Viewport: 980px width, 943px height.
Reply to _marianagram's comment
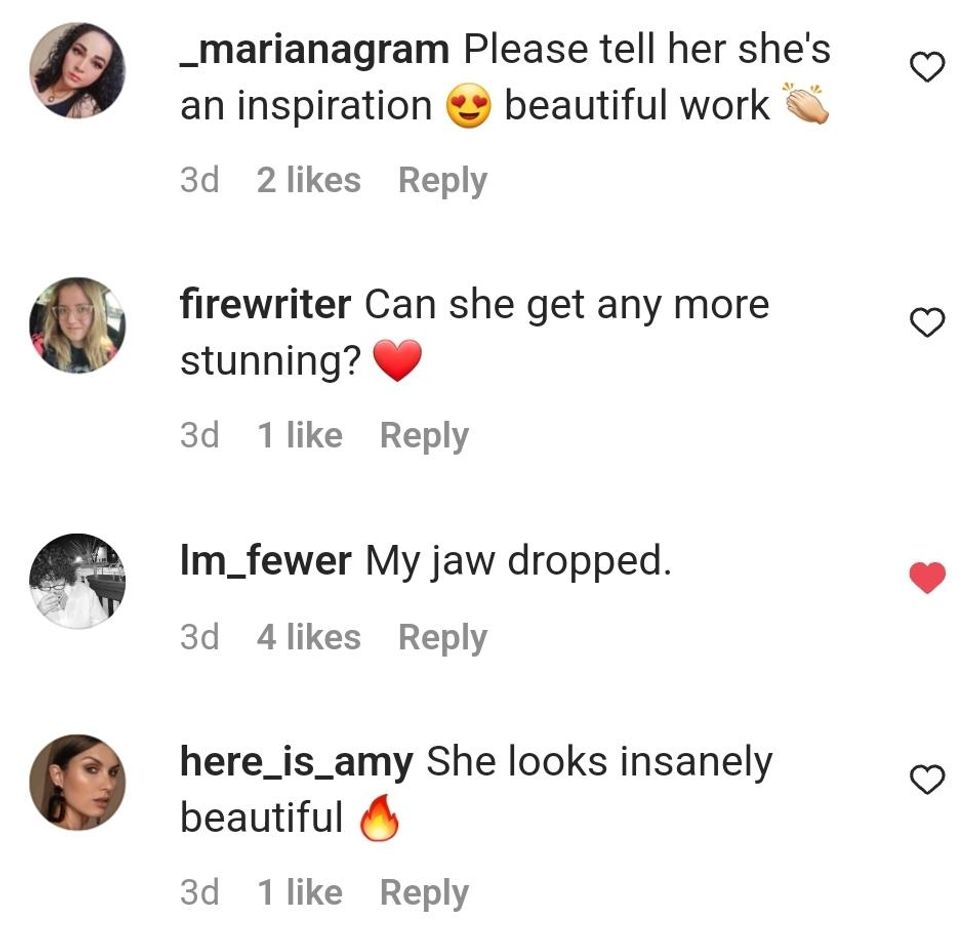pyautogui.click(x=442, y=181)
